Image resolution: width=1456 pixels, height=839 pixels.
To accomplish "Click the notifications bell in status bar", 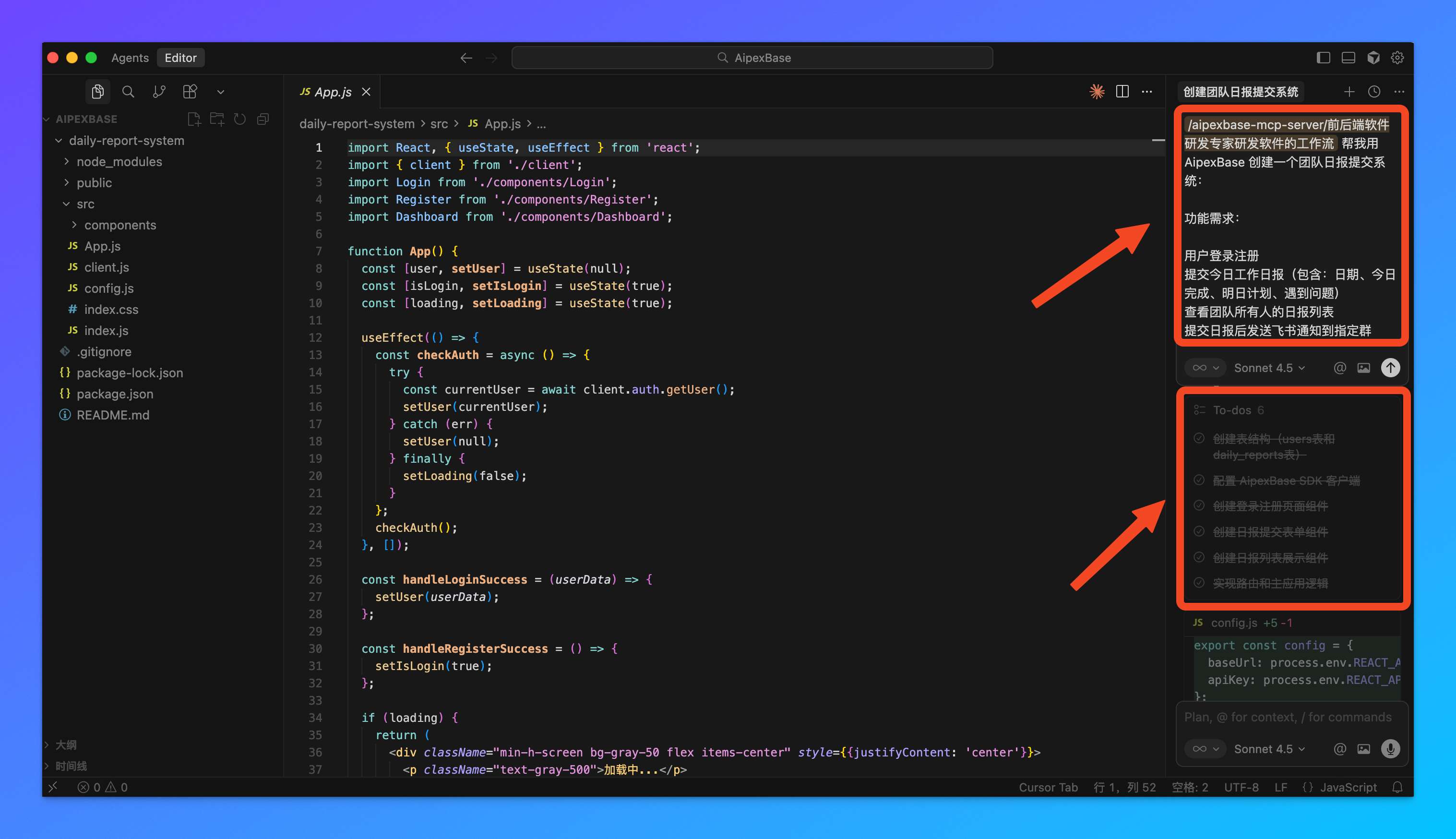I will point(1397,787).
